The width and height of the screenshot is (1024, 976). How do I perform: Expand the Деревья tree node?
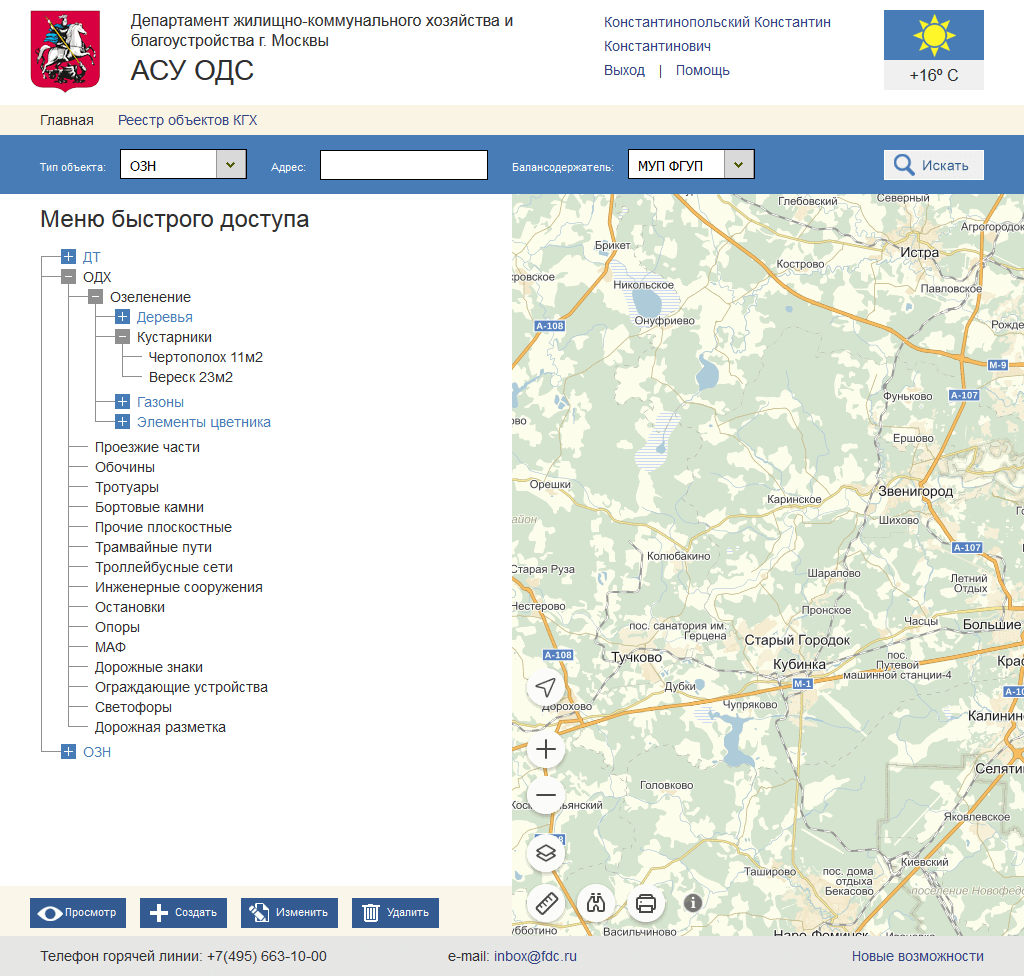[122, 317]
